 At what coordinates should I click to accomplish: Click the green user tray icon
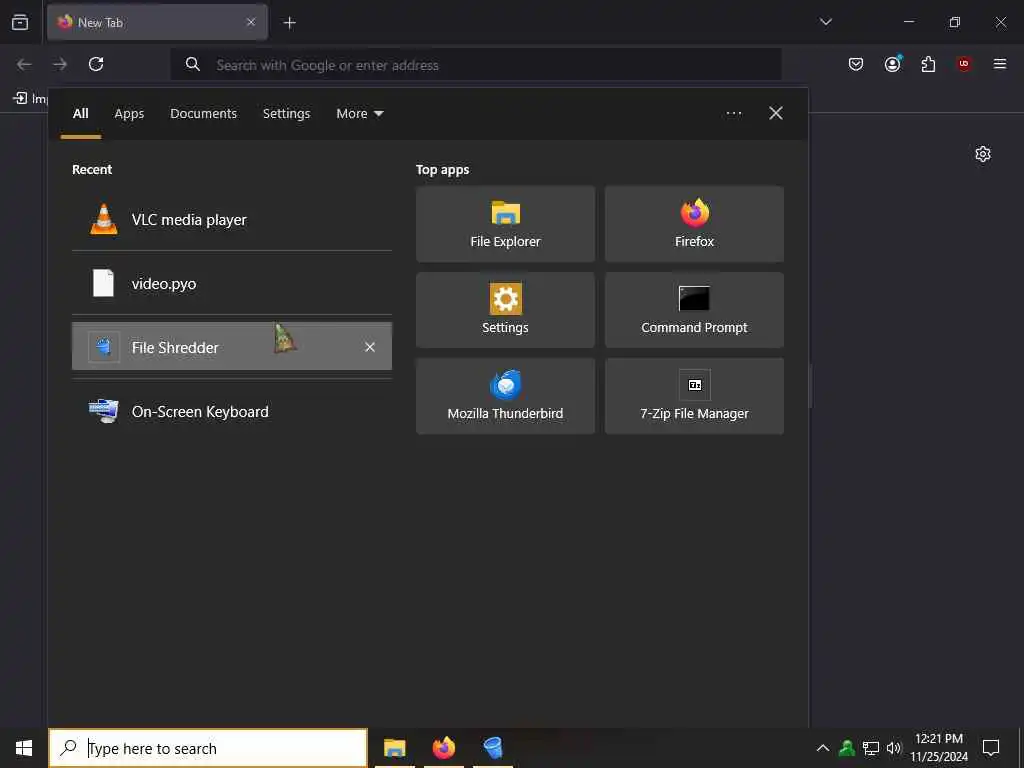tap(847, 748)
